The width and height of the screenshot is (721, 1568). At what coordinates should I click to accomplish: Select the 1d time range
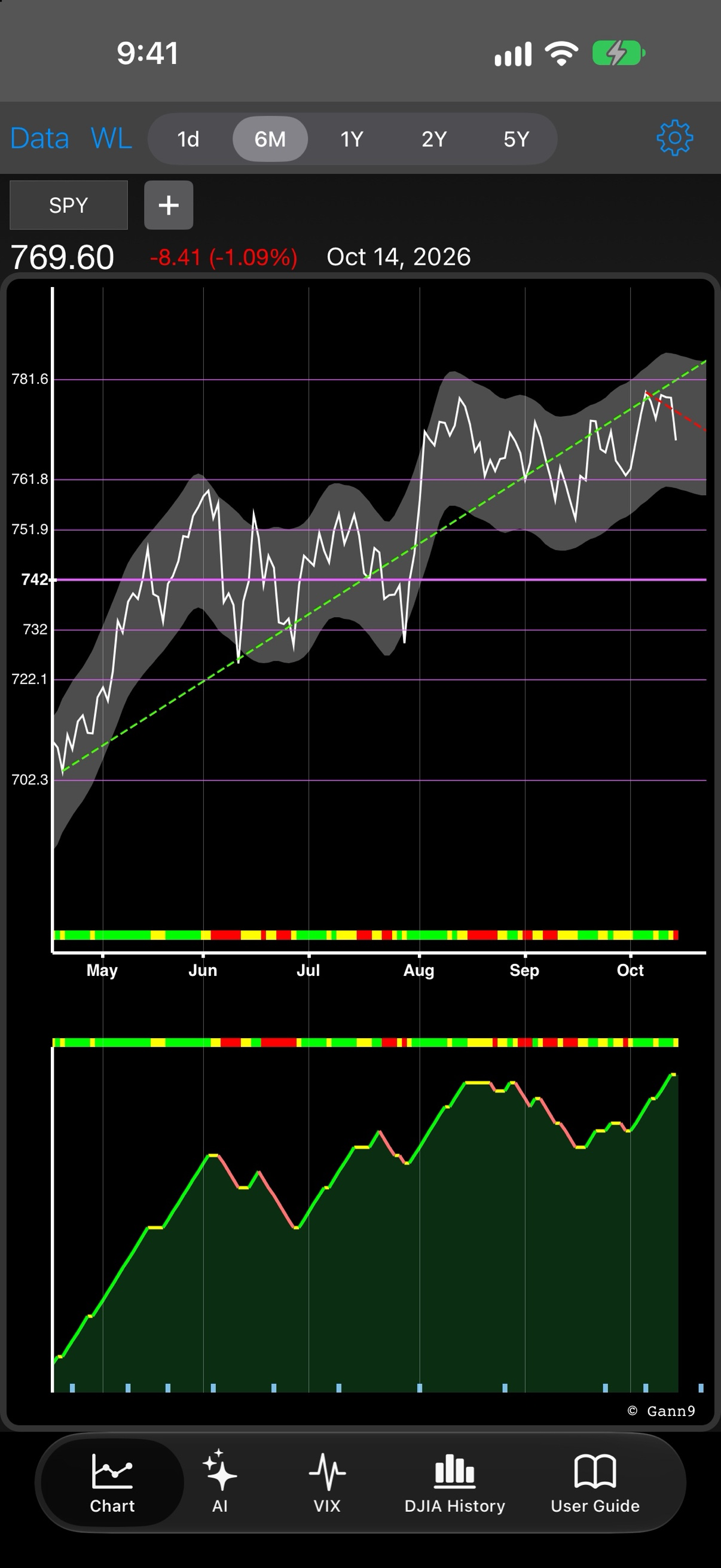188,139
